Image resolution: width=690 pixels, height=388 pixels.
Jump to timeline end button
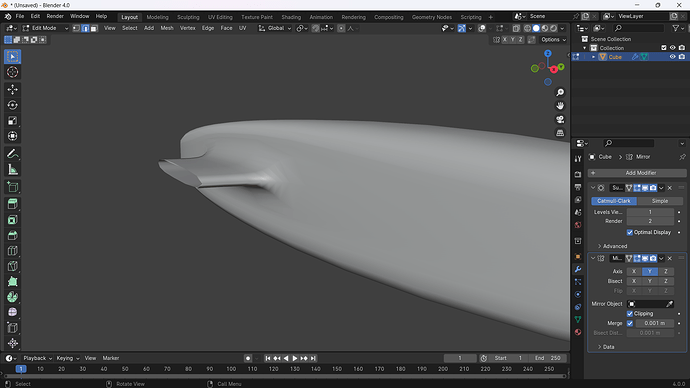pos(313,359)
